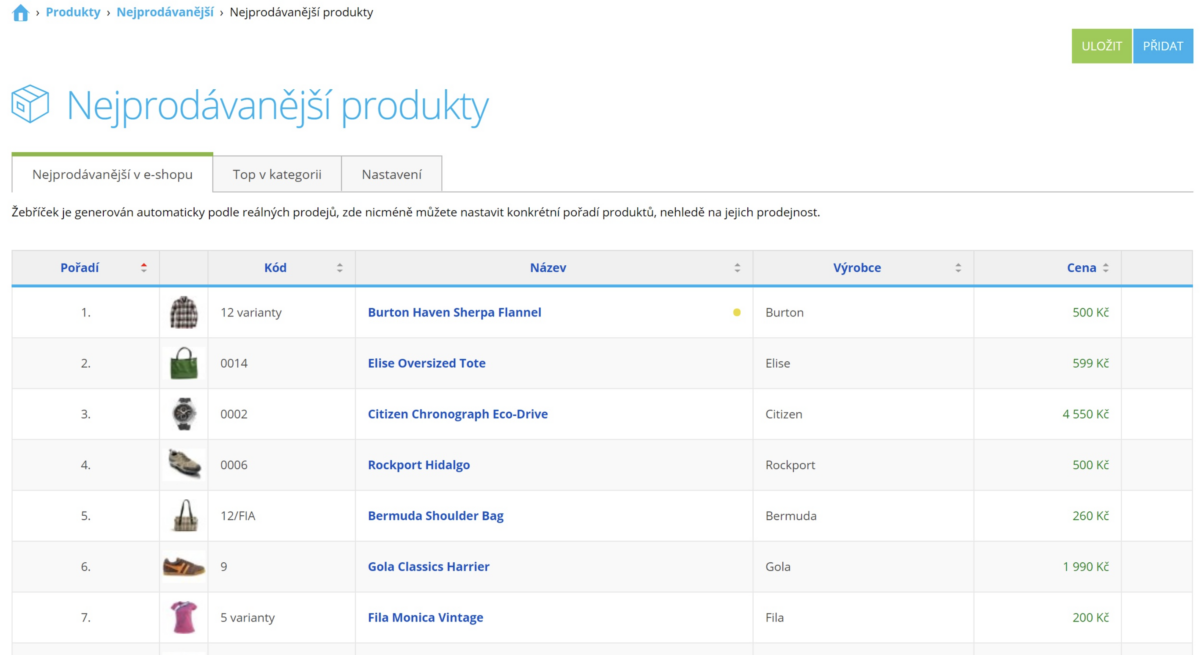1200x655 pixels.
Task: Click the Kód column header label
Action: tap(275, 268)
